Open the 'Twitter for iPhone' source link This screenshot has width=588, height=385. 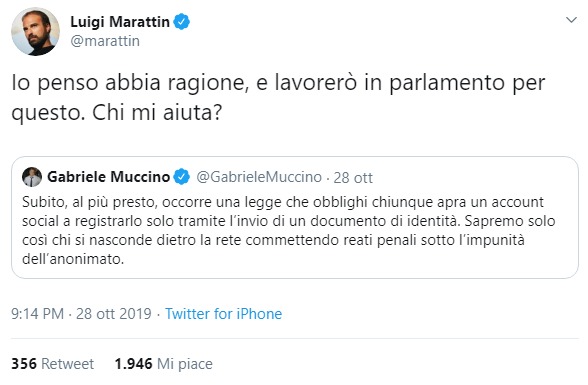[x=224, y=314]
